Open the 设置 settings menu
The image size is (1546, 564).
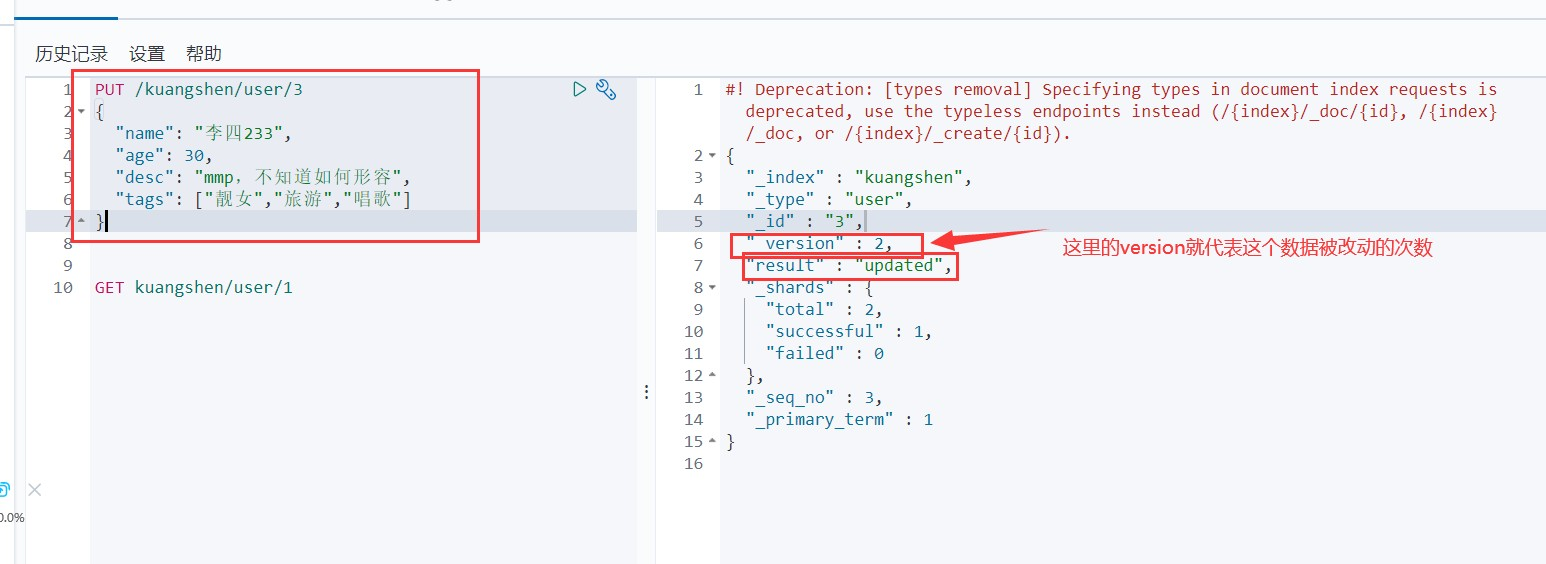pos(147,54)
